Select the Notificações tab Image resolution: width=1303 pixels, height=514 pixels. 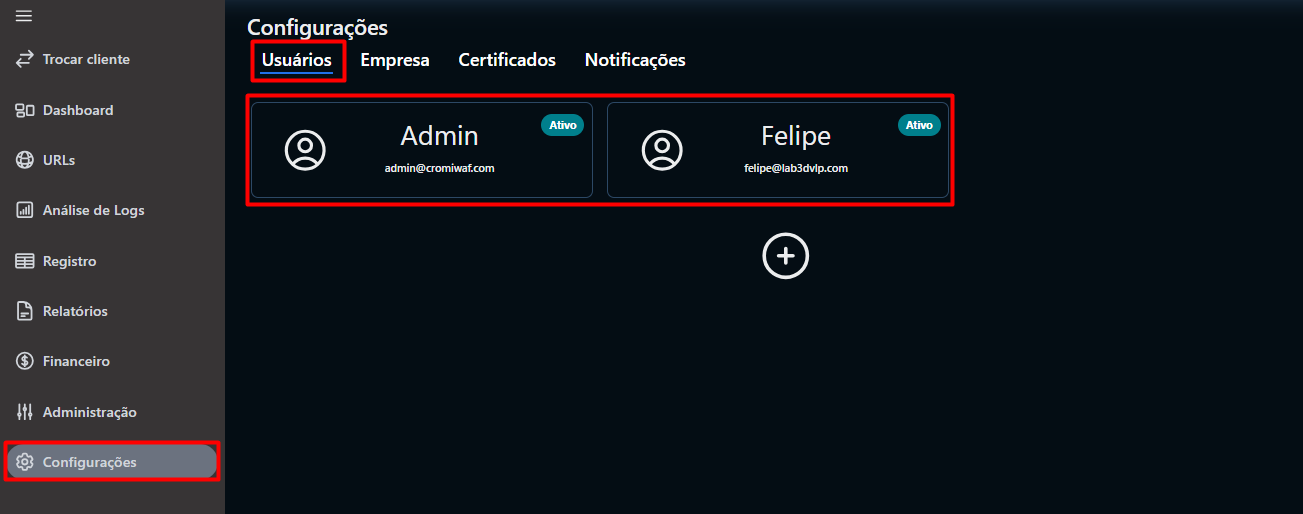(x=635, y=60)
